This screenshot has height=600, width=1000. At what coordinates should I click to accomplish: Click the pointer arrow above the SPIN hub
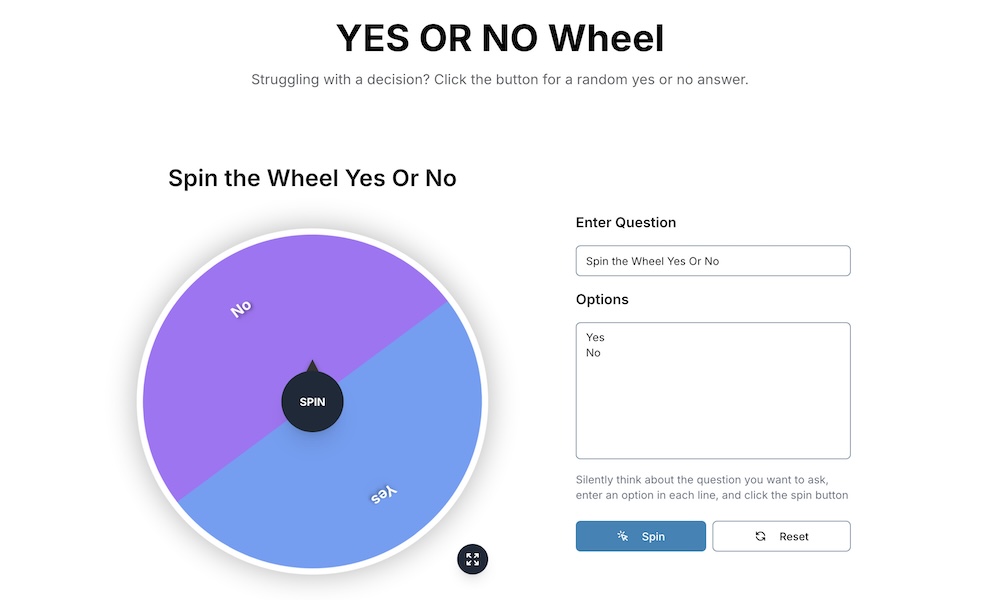pyautogui.click(x=313, y=366)
